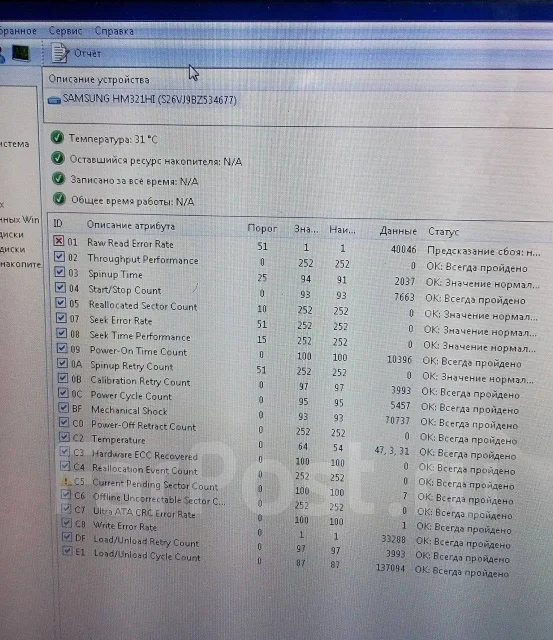Click green check icon next to Температура
This screenshot has height=640, width=553.
click(57, 138)
